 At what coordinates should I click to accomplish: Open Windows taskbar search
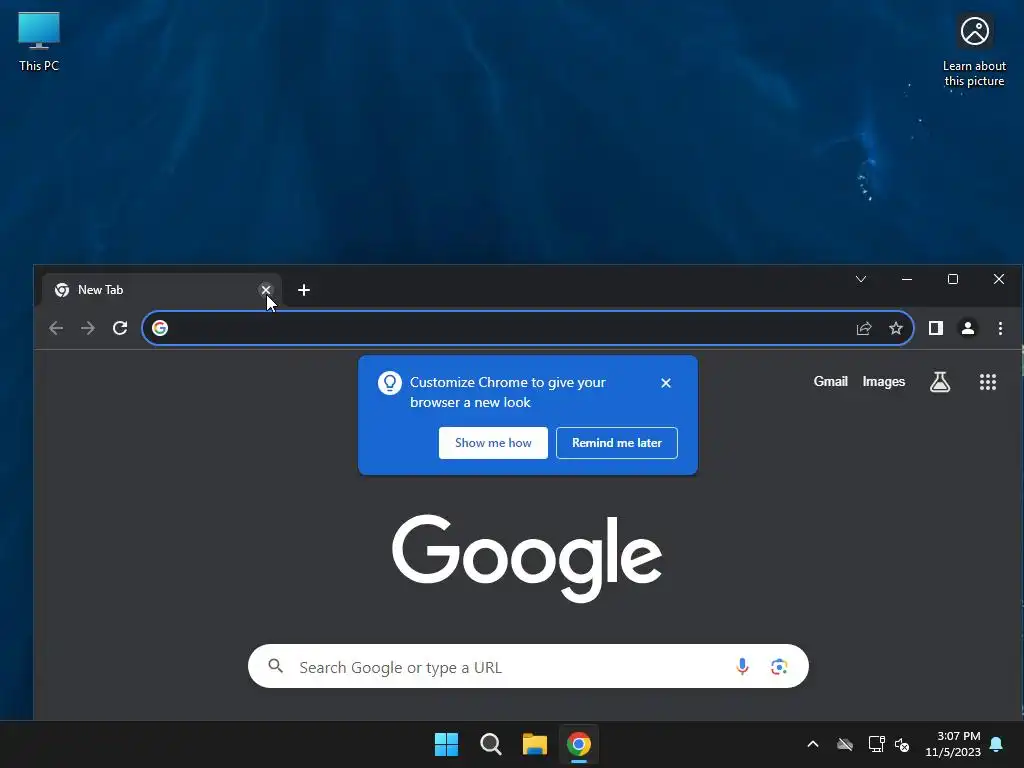(490, 744)
